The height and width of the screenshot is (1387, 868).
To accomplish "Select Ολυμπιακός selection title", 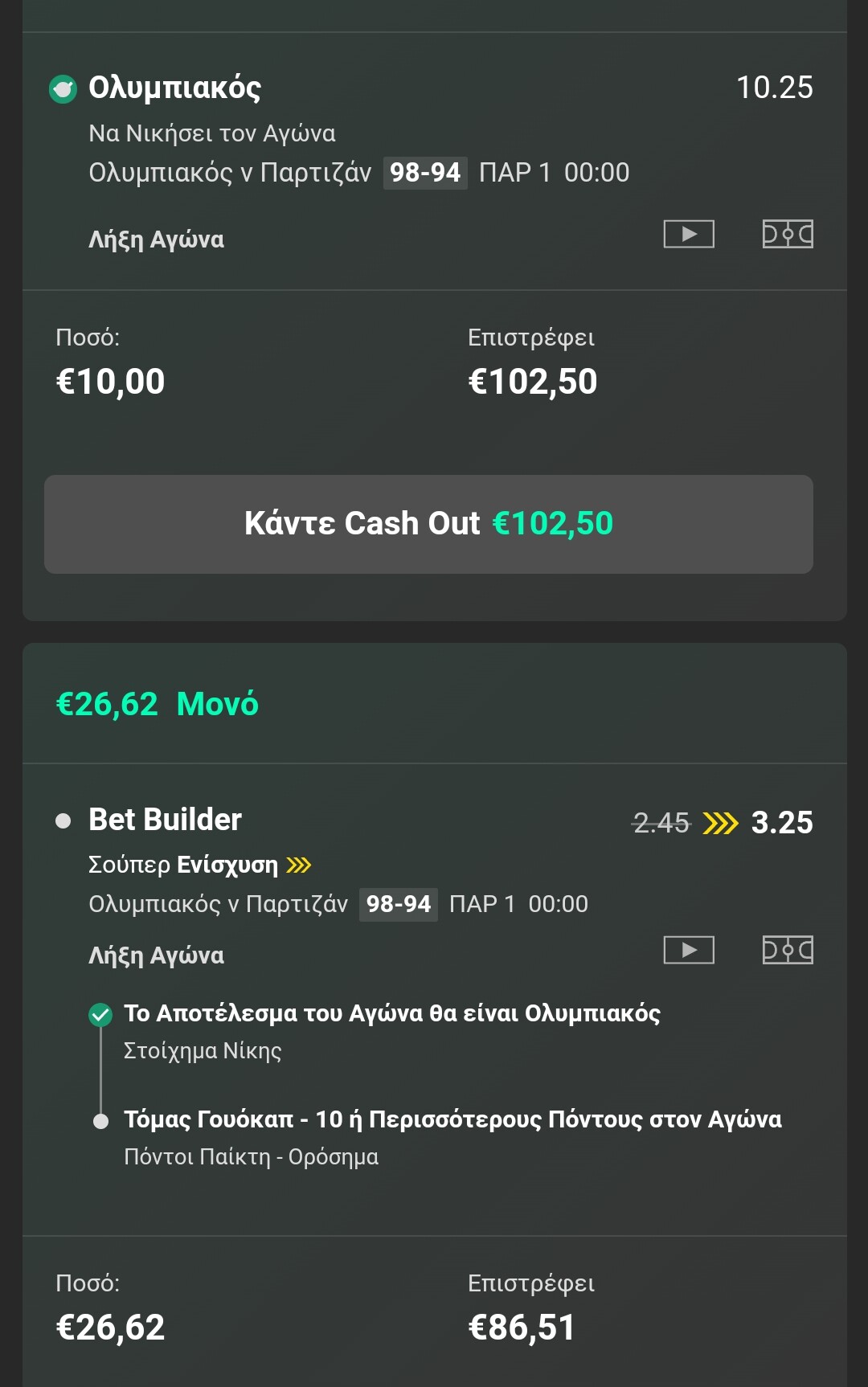I will (x=175, y=88).
